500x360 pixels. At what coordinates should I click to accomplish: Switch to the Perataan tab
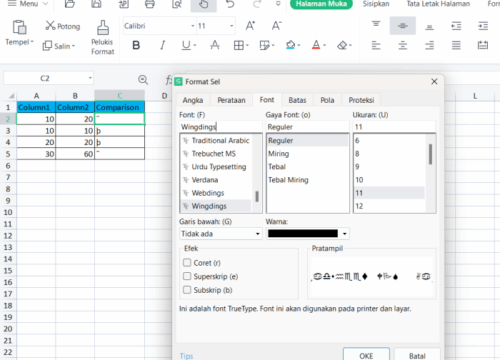coord(231,100)
